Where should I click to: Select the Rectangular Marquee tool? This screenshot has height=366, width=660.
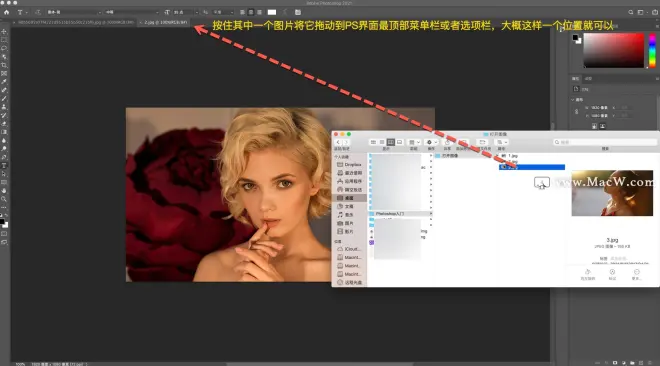tap(4, 40)
